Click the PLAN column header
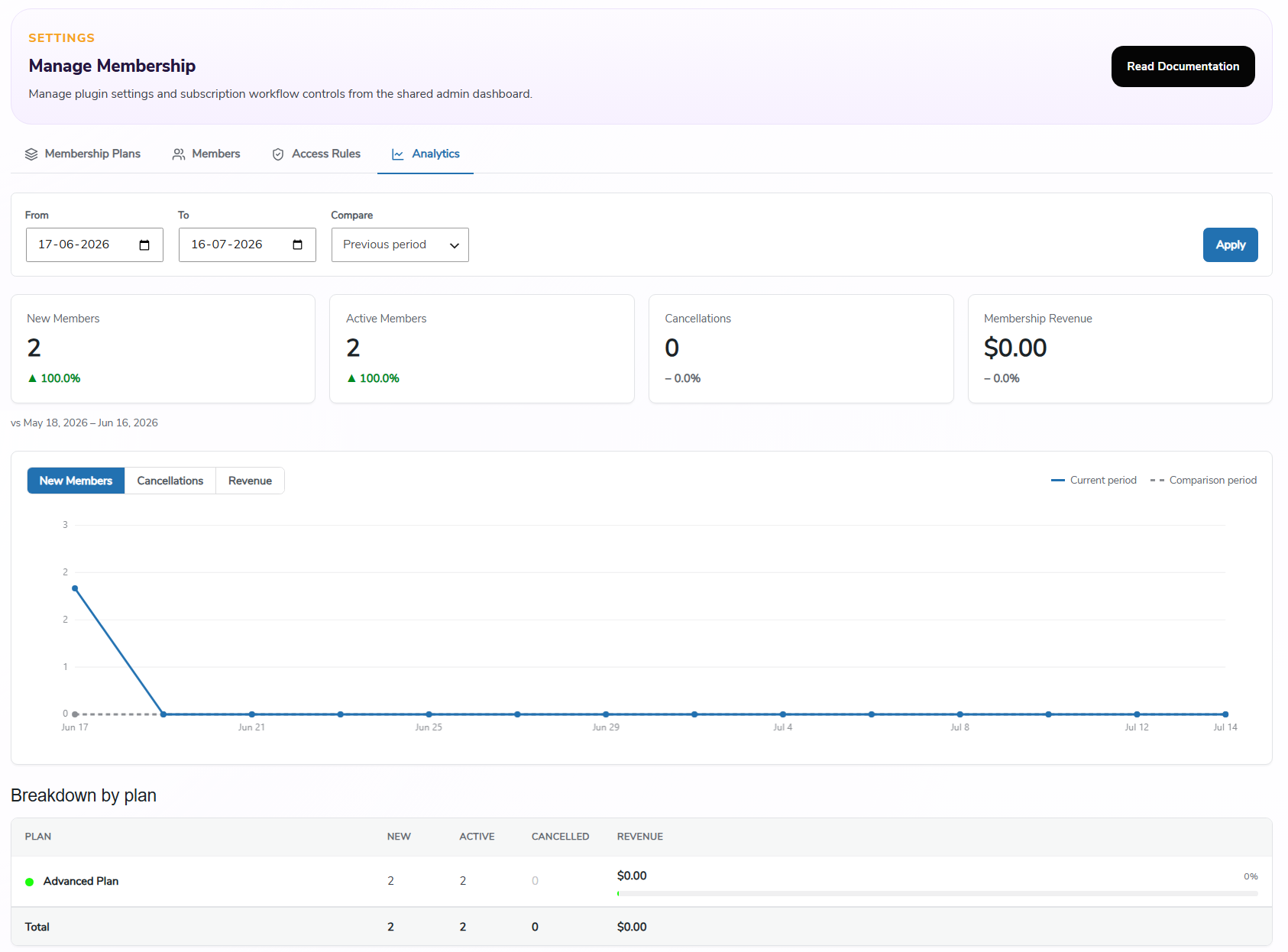 (38, 837)
